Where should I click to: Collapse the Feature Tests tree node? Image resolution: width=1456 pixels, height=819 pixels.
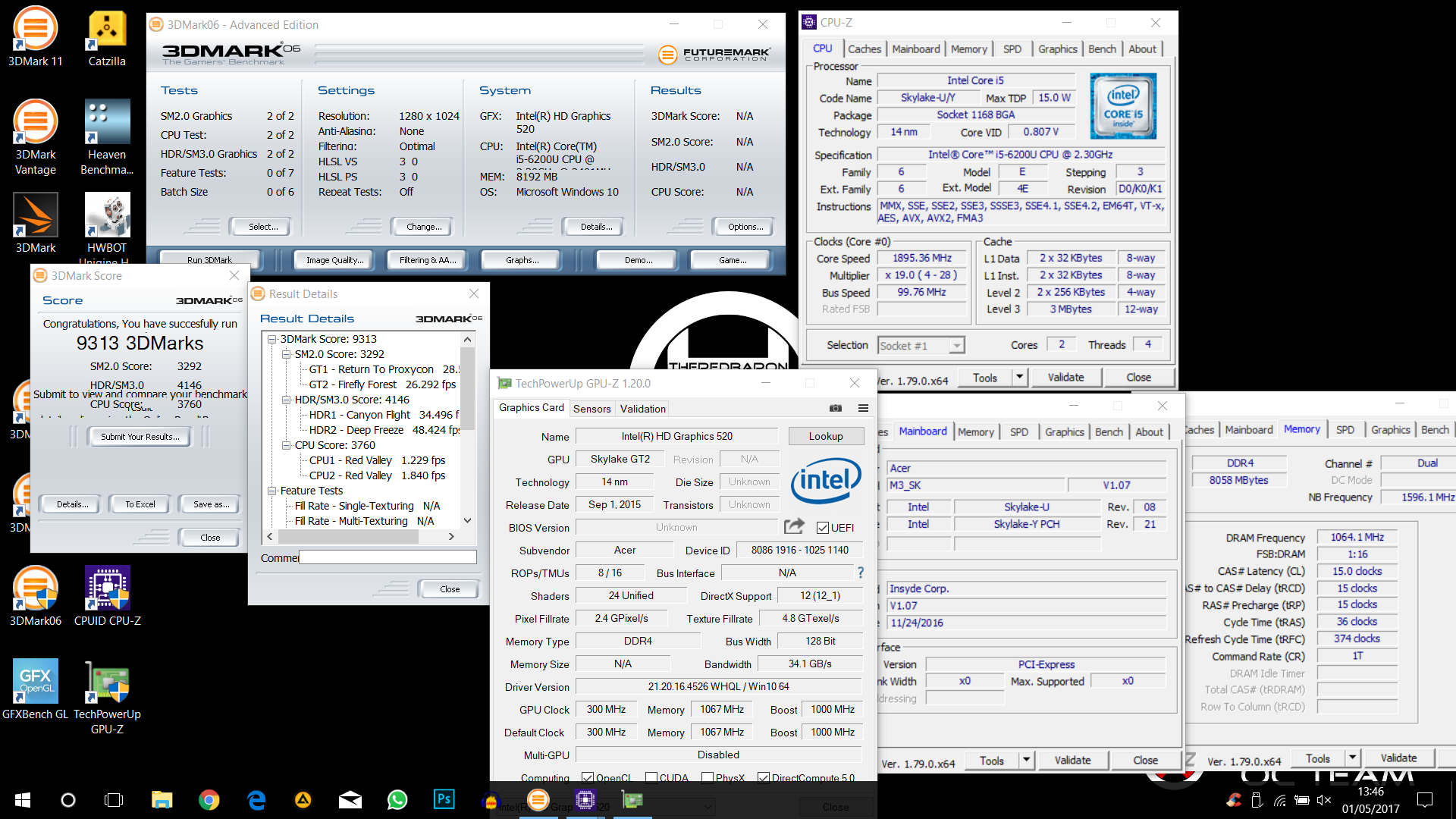(271, 491)
